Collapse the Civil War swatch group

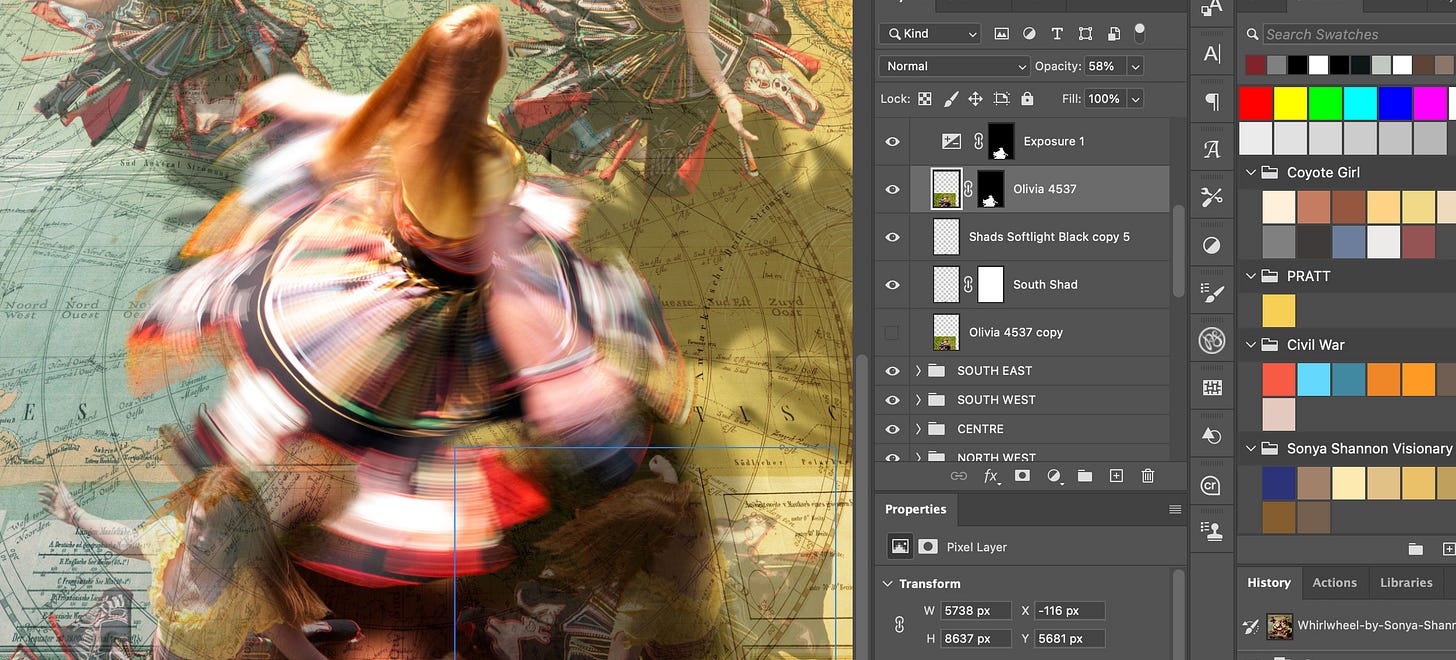pos(1250,345)
